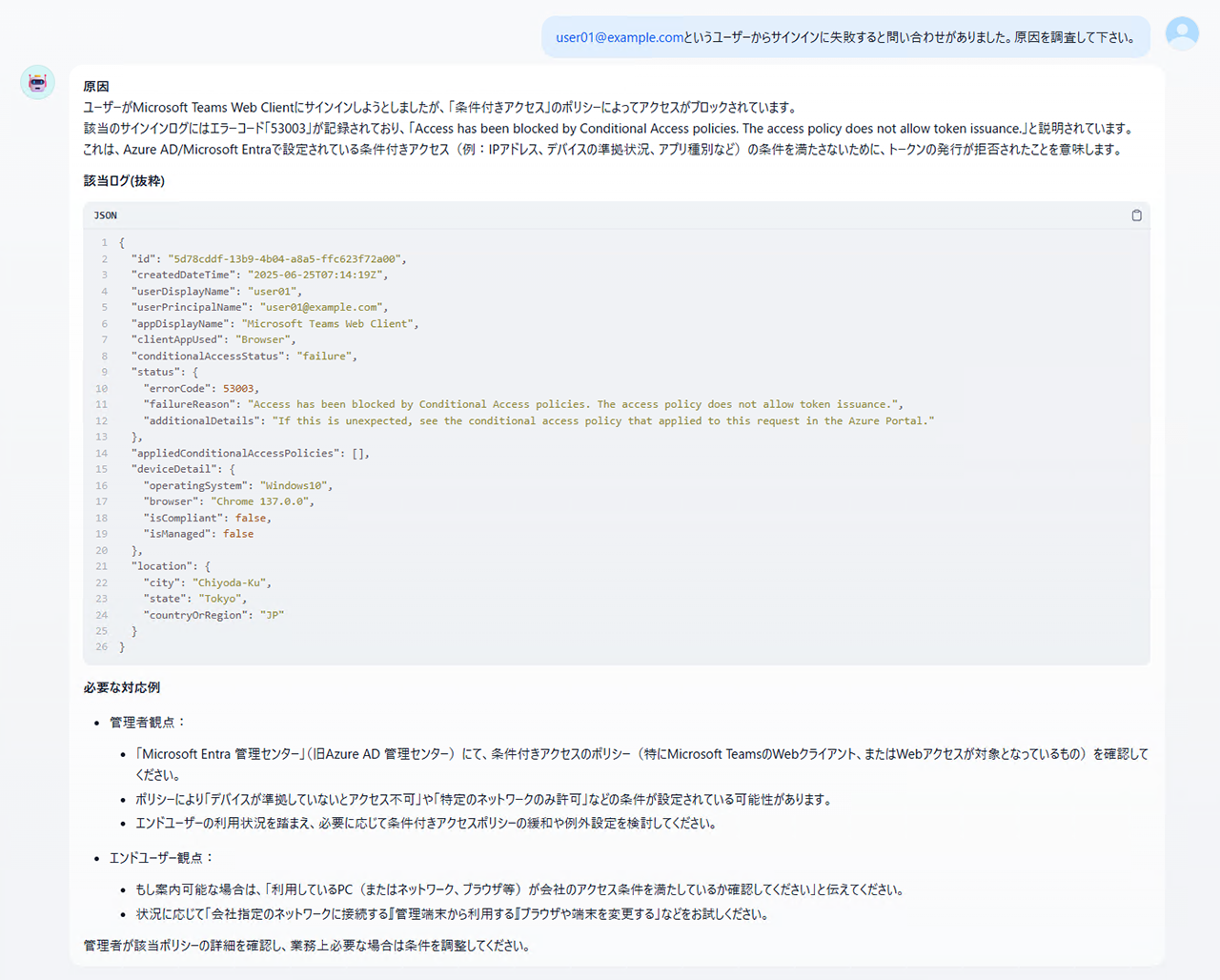Select the "原因" heading
The image size is (1220, 980).
coord(96,87)
